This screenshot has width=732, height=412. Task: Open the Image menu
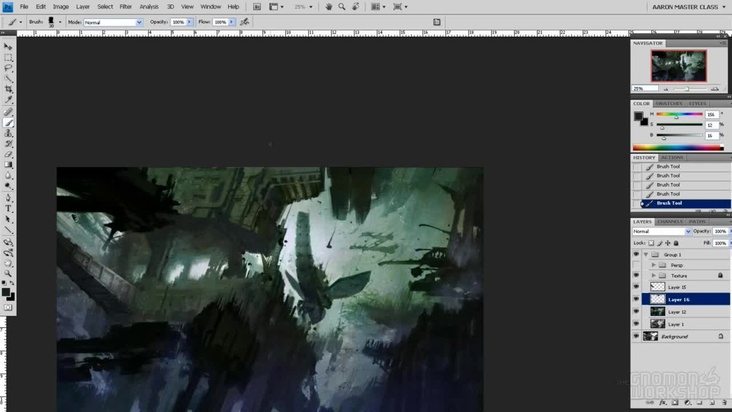pyautogui.click(x=61, y=7)
